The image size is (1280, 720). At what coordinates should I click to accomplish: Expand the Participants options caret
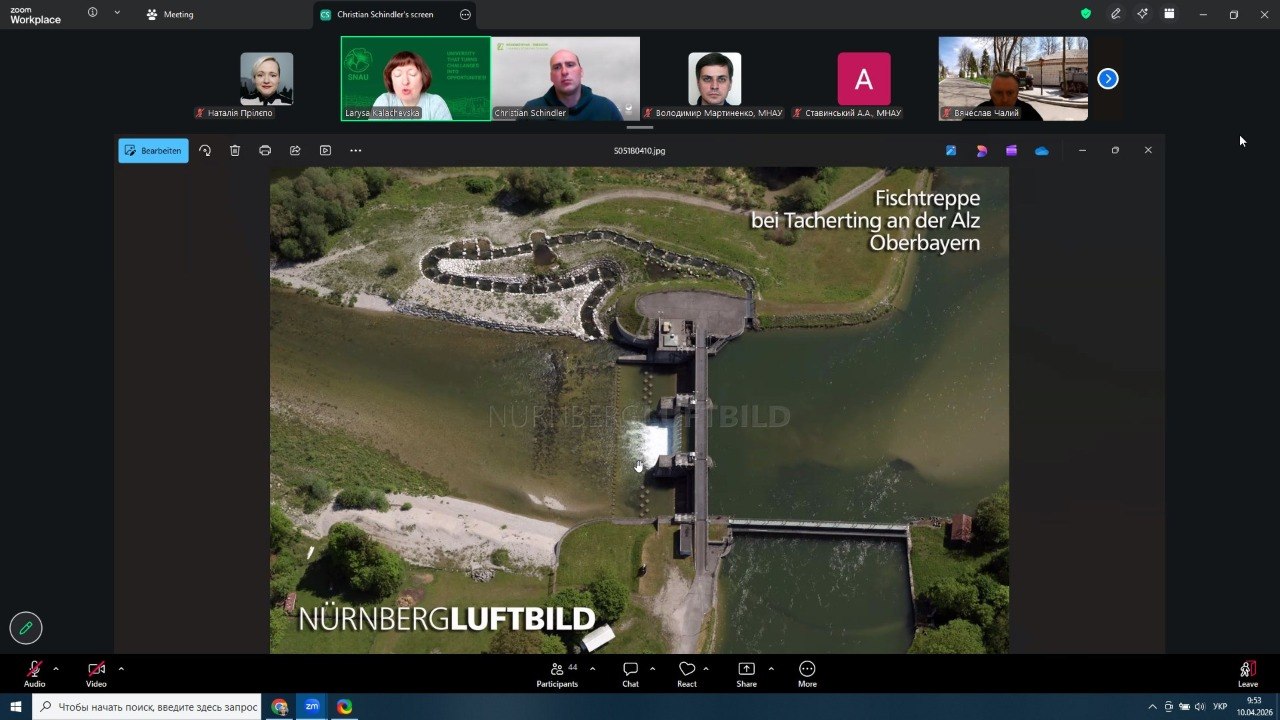[x=592, y=668]
